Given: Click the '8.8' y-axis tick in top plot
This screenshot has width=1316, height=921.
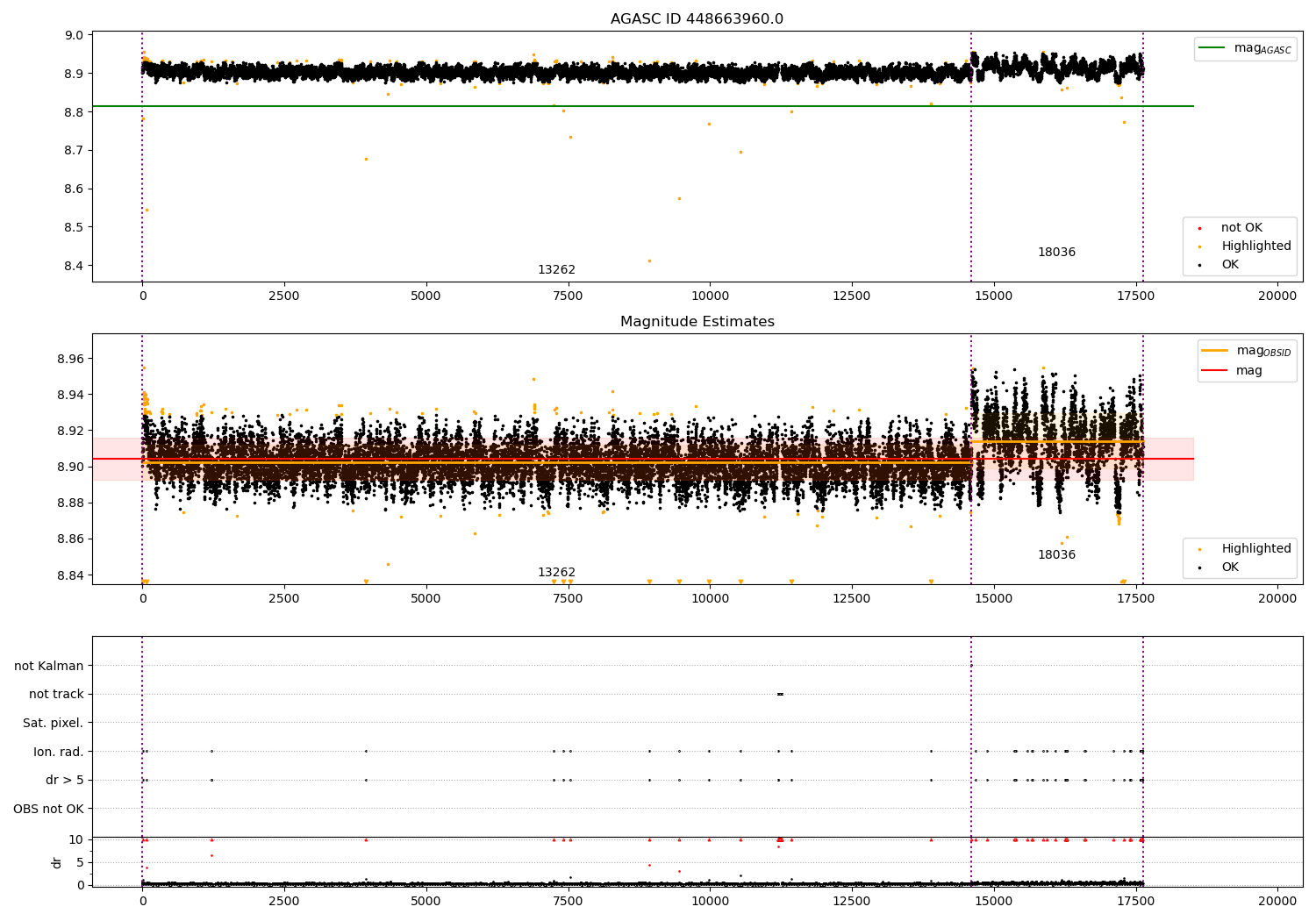Looking at the screenshot, I should 75,112.
